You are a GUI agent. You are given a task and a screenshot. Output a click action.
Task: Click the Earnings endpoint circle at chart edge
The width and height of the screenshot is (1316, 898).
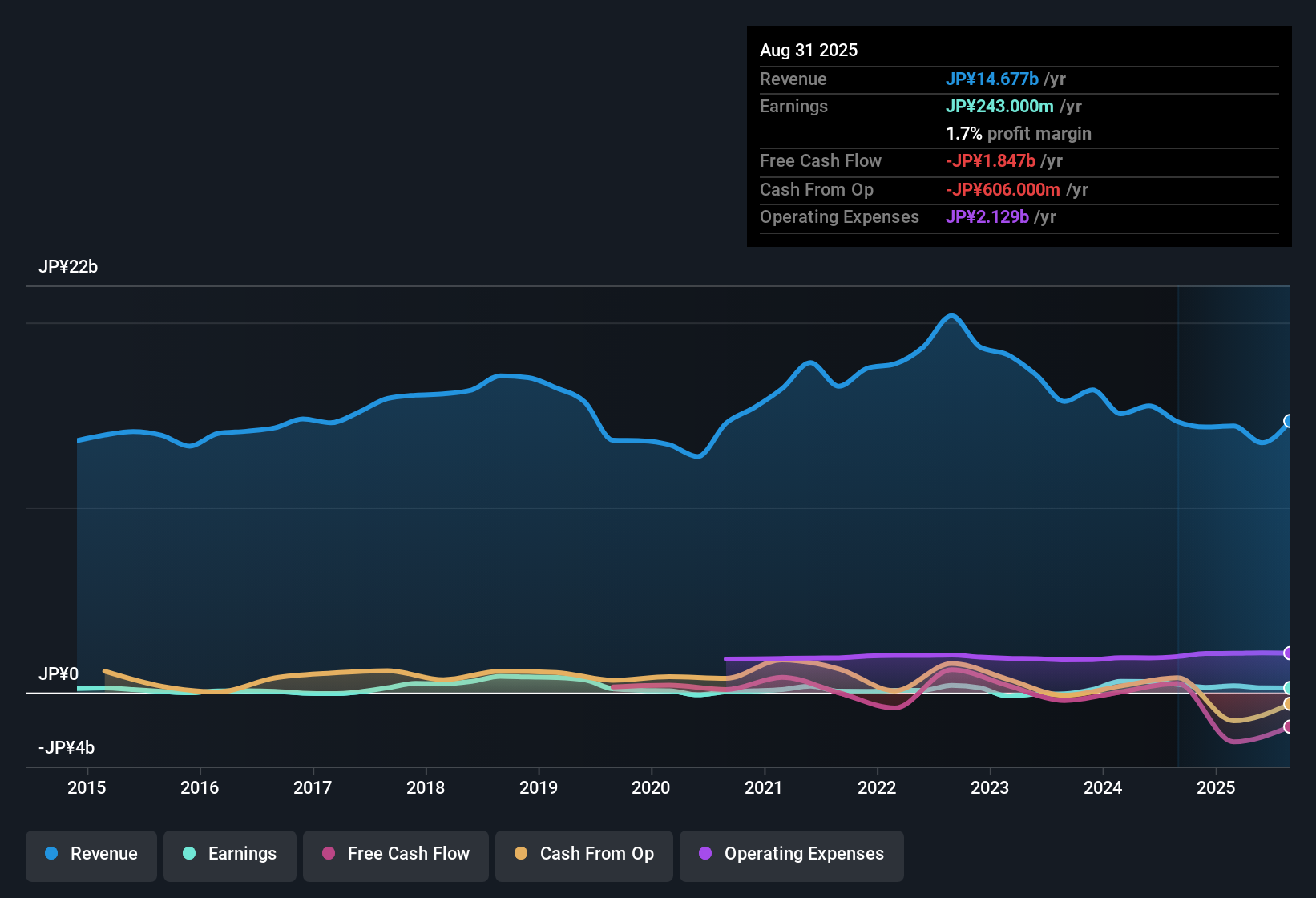(x=1289, y=687)
